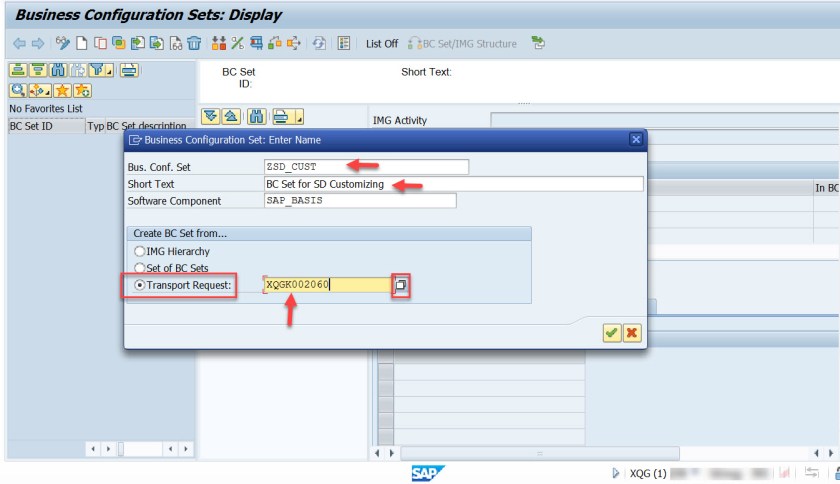The width and height of the screenshot is (840, 484).
Task: Confirm dialog with green checkmark button
Action: point(611,333)
